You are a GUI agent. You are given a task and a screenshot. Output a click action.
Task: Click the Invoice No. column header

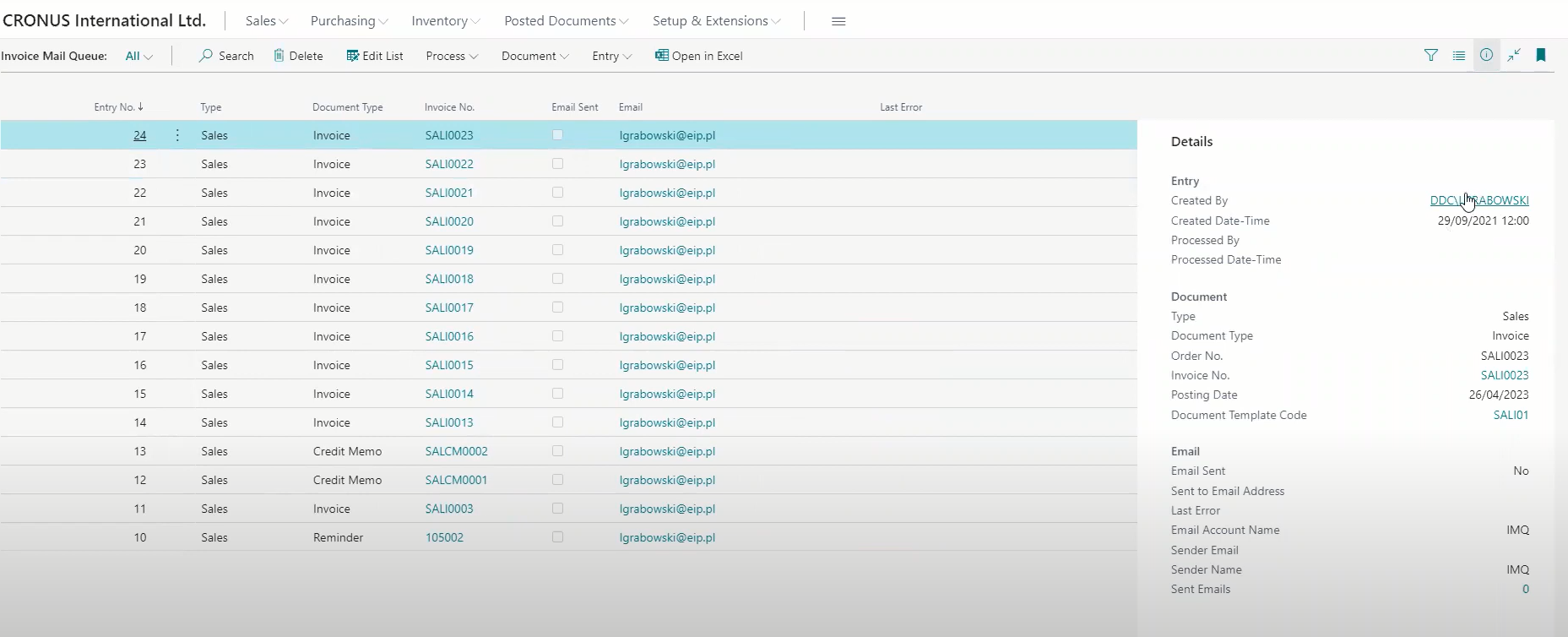pyautogui.click(x=449, y=107)
